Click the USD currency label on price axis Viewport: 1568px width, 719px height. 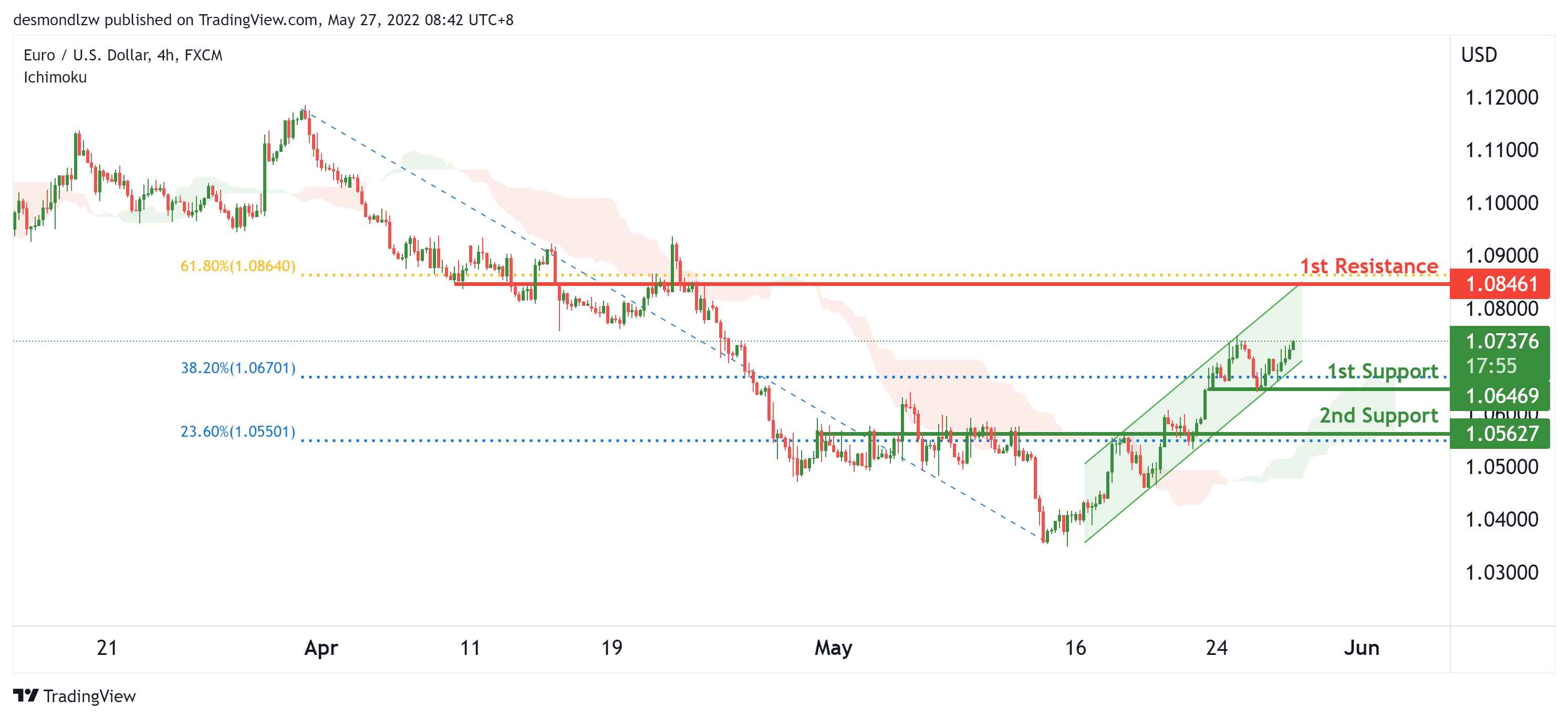click(x=1479, y=55)
